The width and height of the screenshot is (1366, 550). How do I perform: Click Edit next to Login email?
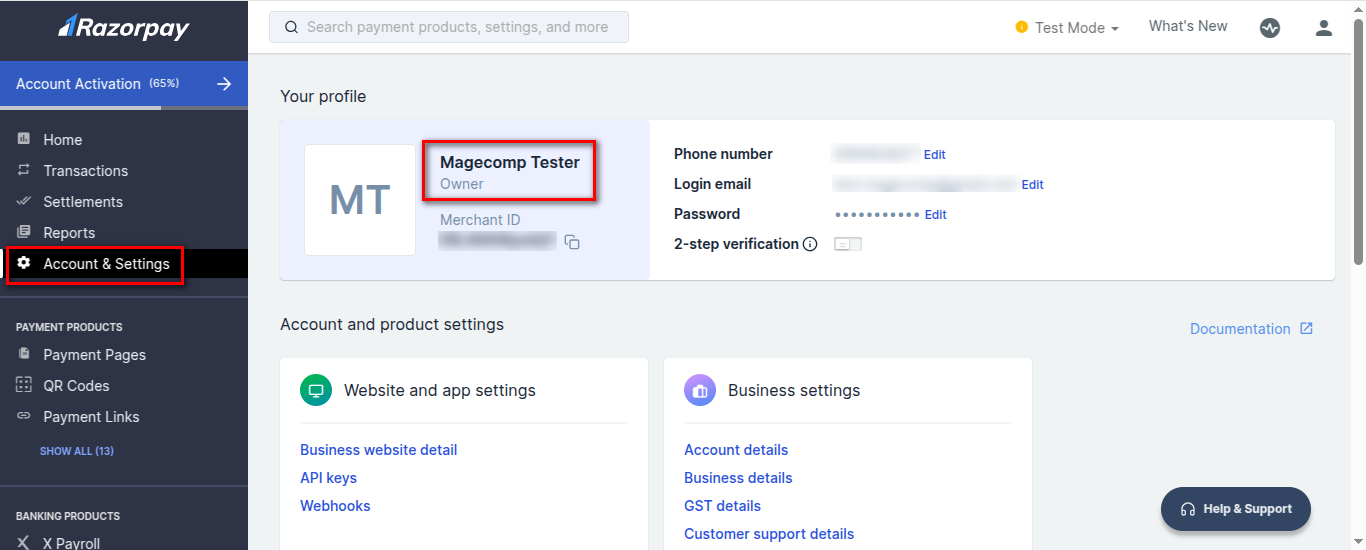point(1032,185)
